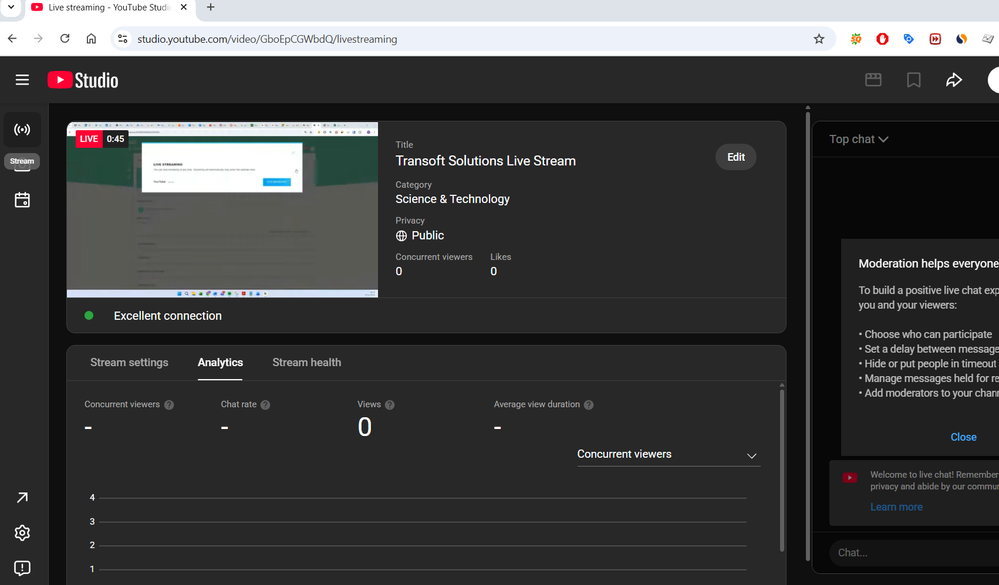Select the Stream icon in the sidebar
Image resolution: width=999 pixels, height=585 pixels.
pyautogui.click(x=22, y=130)
